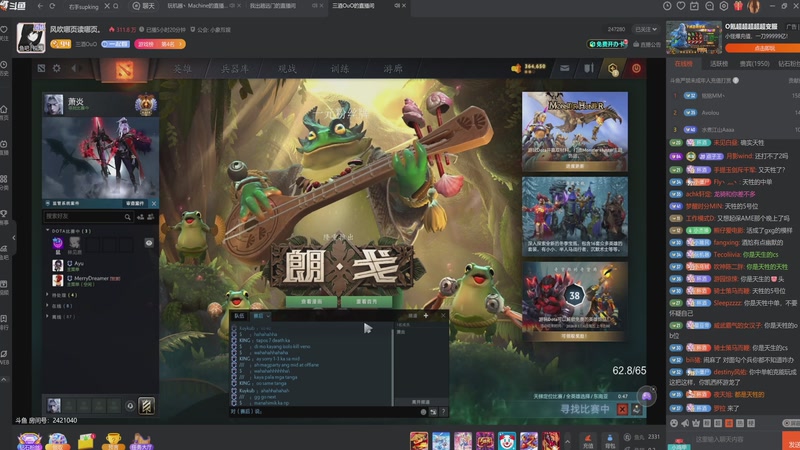Open the Monster Hunter news thumbnail
This screenshot has width=800, height=450.
tap(574, 132)
